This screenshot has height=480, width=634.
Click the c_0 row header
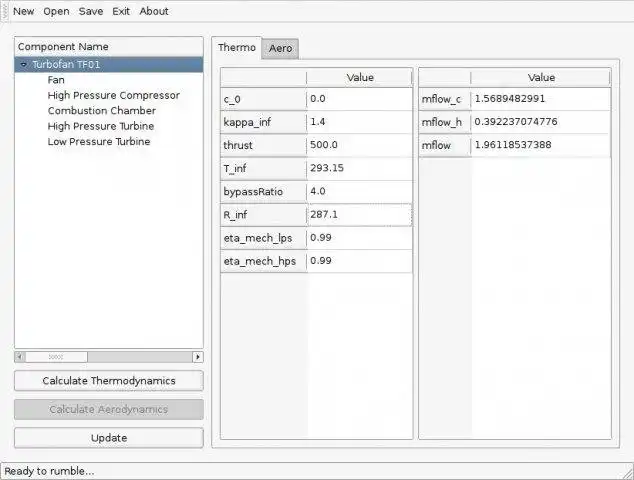pos(264,99)
